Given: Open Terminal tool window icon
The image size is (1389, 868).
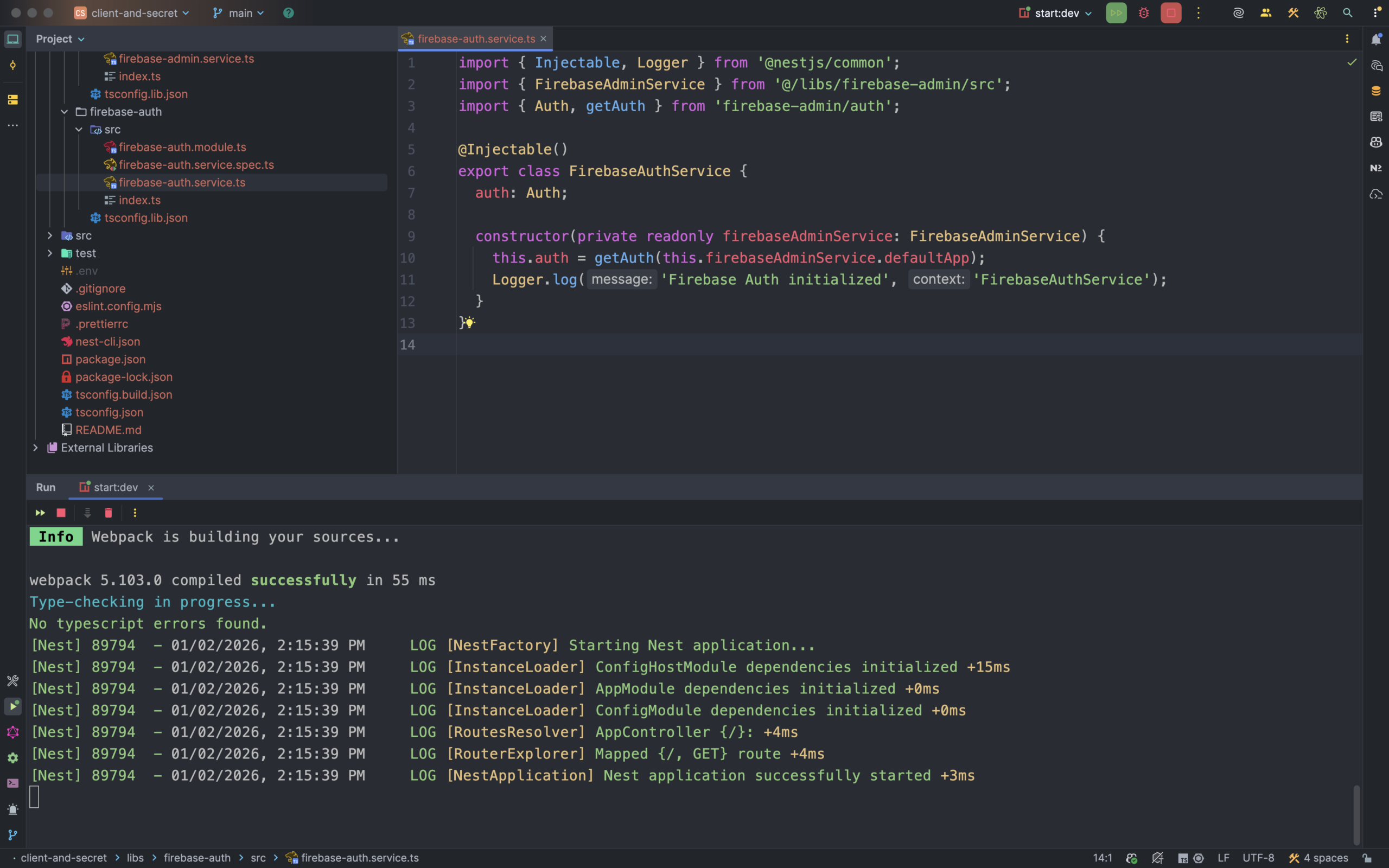Looking at the screenshot, I should (12, 783).
